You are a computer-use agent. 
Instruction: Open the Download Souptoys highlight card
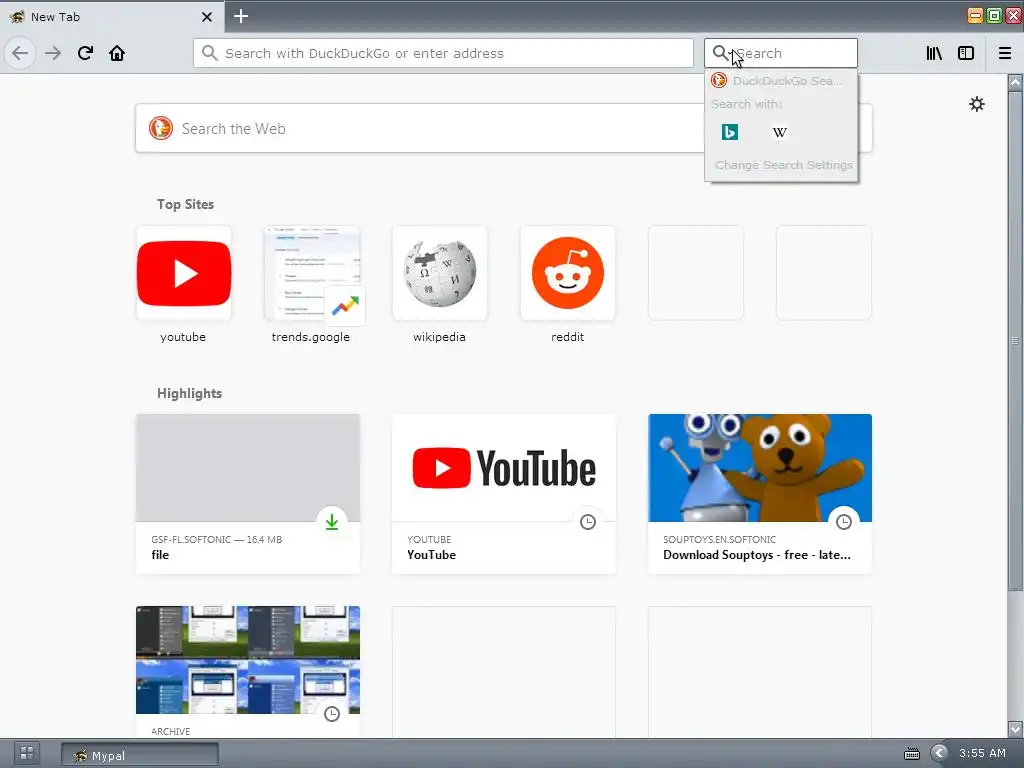pos(760,494)
